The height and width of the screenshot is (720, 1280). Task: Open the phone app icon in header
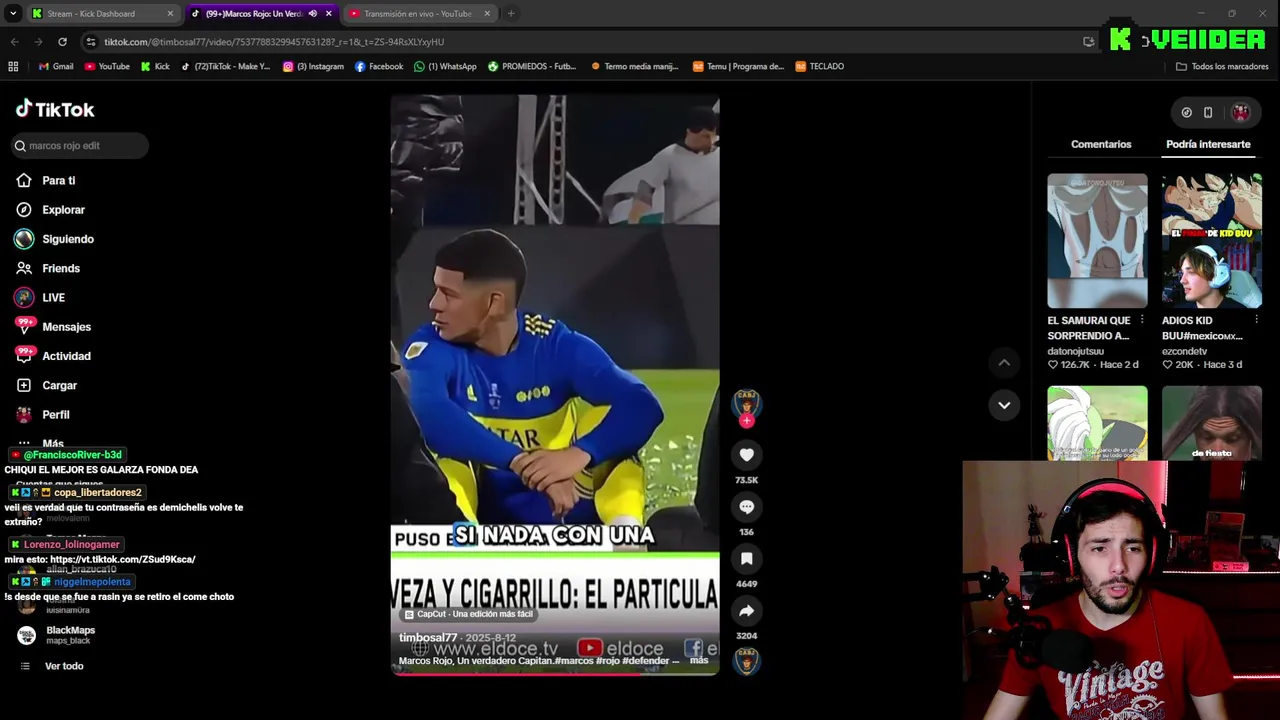[1208, 113]
